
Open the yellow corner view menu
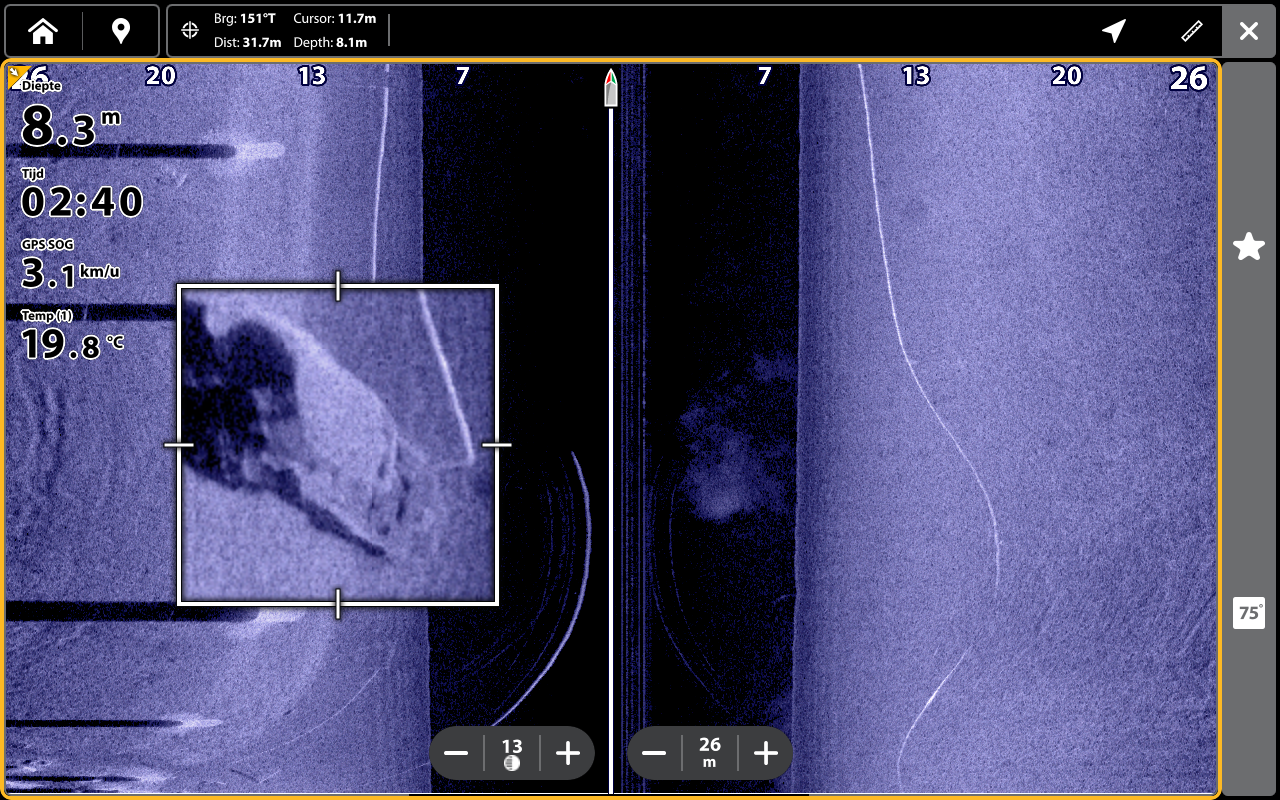point(16,75)
